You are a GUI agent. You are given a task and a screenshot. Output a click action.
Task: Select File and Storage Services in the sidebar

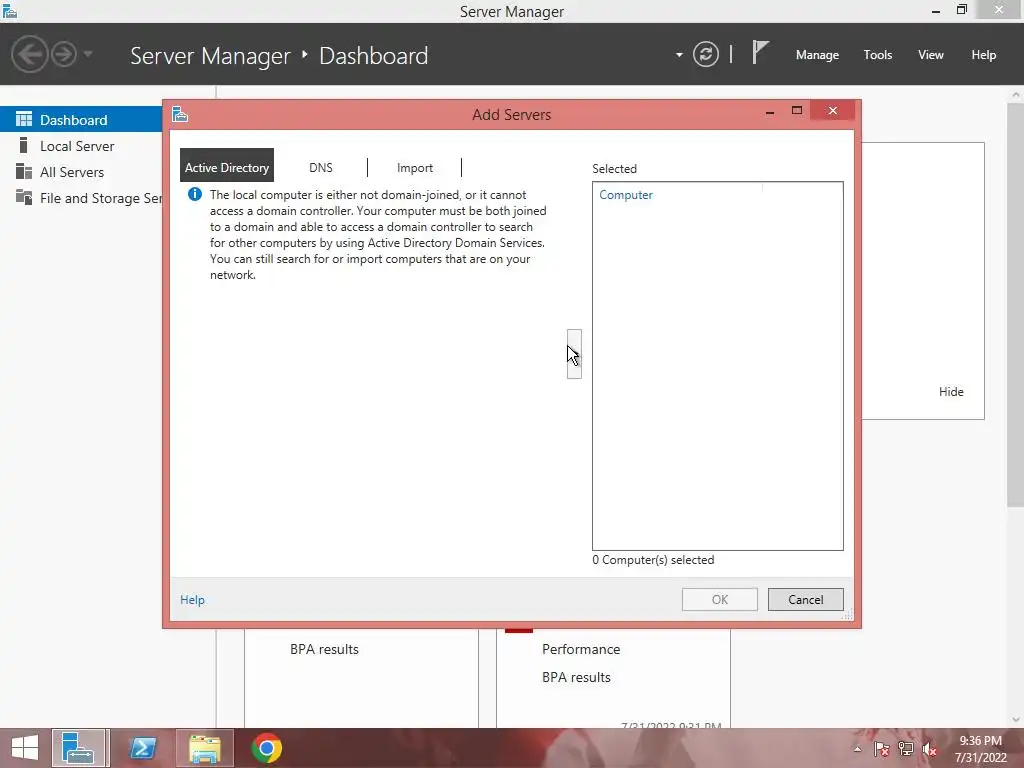(x=81, y=198)
